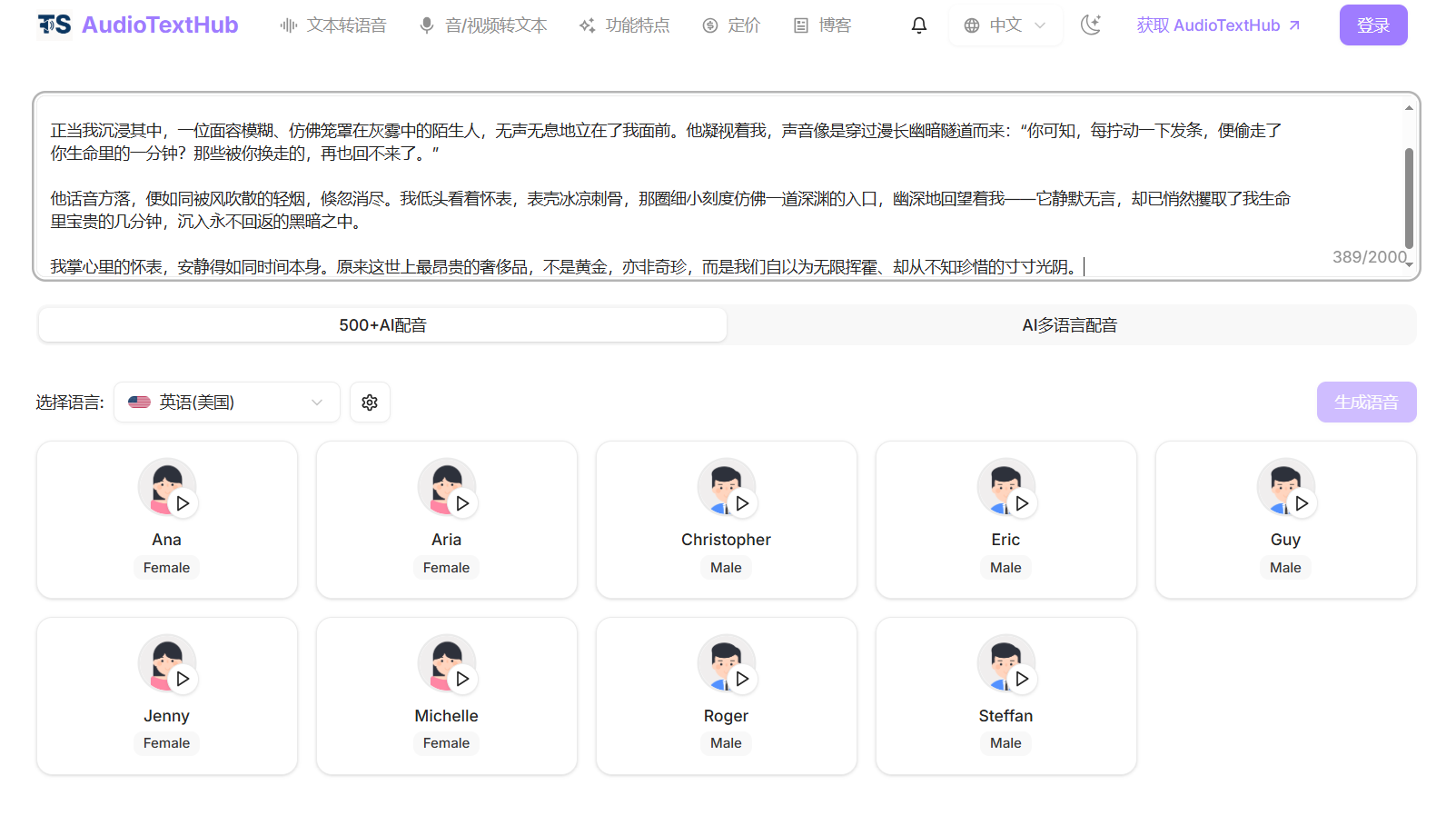Play Christopher voice sample
Image resolution: width=1456 pixels, height=815 pixels.
click(742, 503)
